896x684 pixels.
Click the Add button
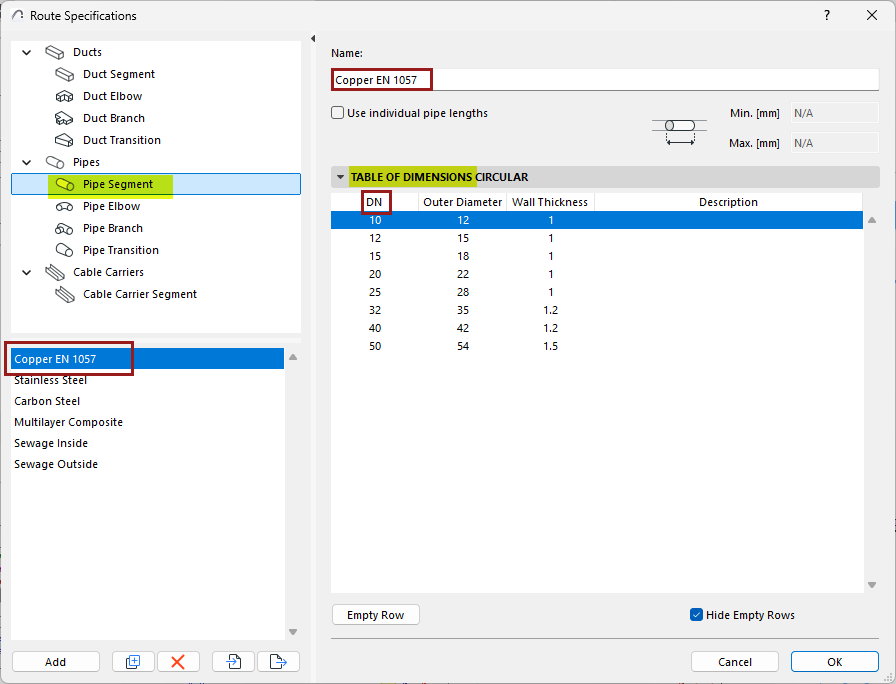[55, 662]
